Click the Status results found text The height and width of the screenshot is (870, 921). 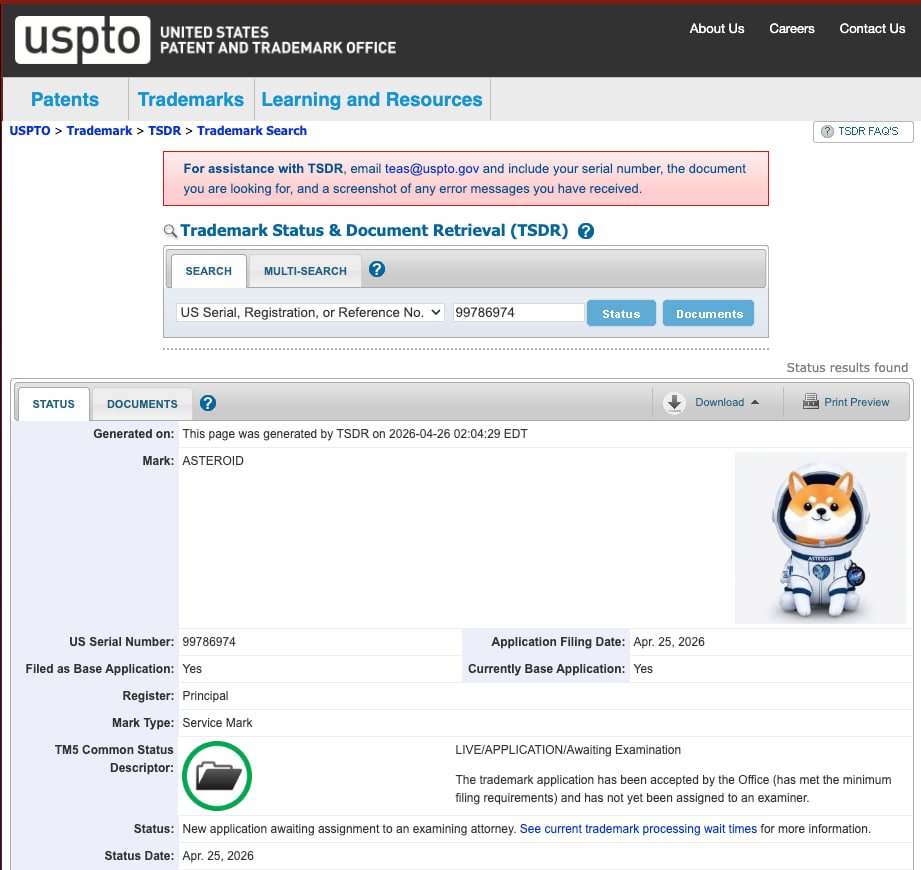(847, 368)
